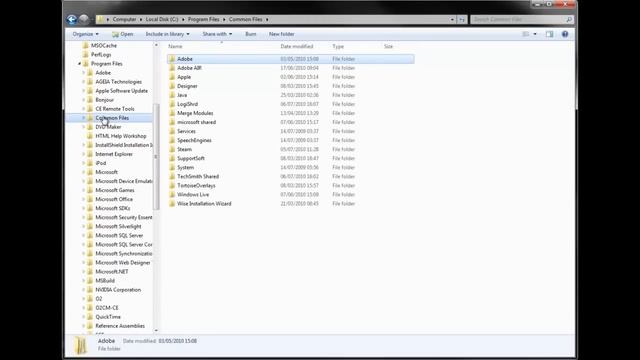This screenshot has width=640, height=360.
Task: Open the Share with menu
Action: tap(217, 34)
